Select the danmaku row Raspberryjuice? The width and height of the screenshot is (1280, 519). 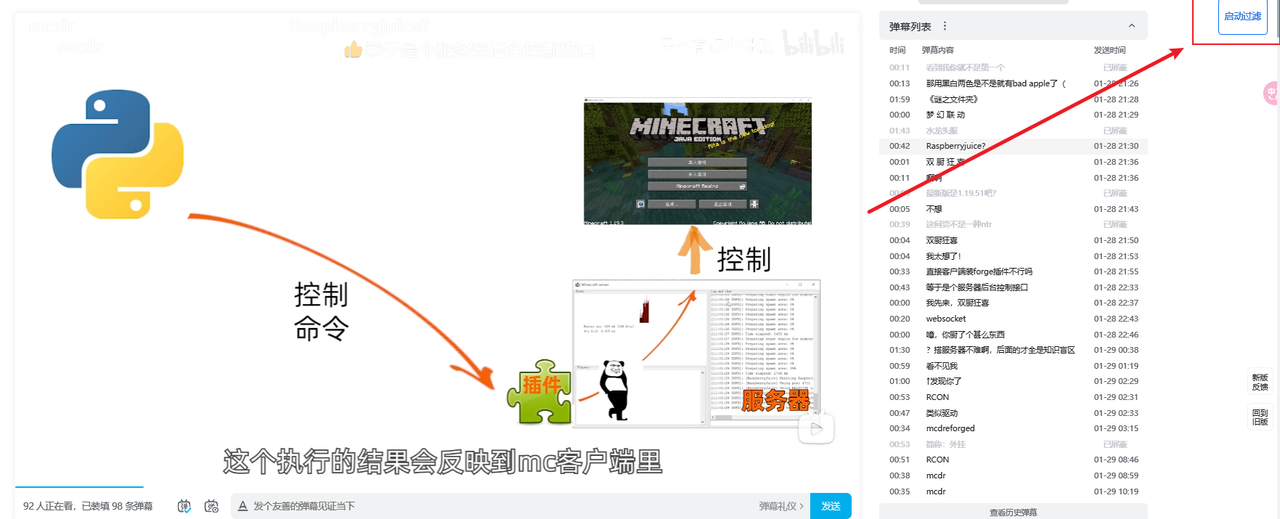[1013, 146]
